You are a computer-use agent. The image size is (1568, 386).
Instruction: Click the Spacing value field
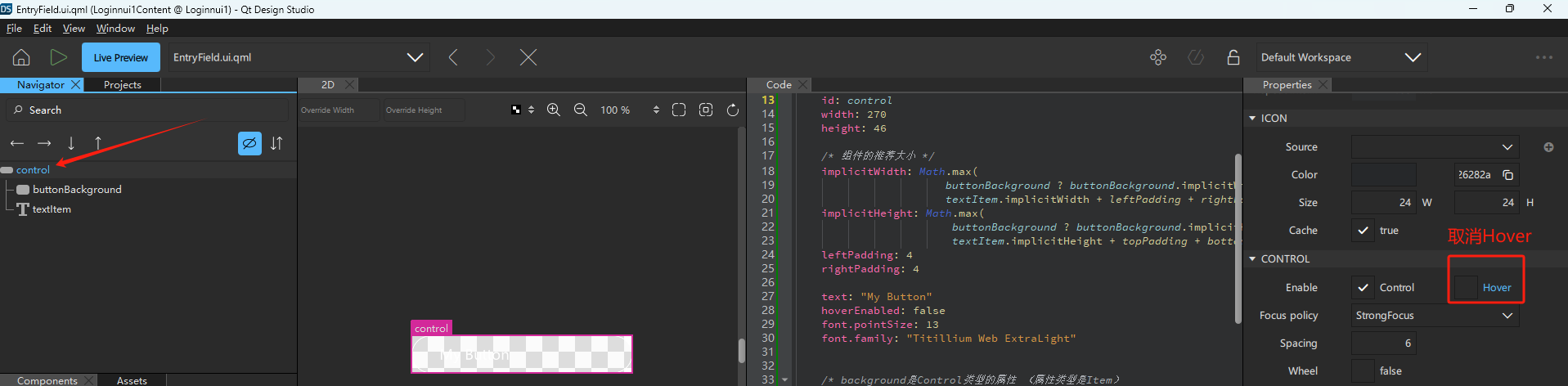coord(1383,343)
